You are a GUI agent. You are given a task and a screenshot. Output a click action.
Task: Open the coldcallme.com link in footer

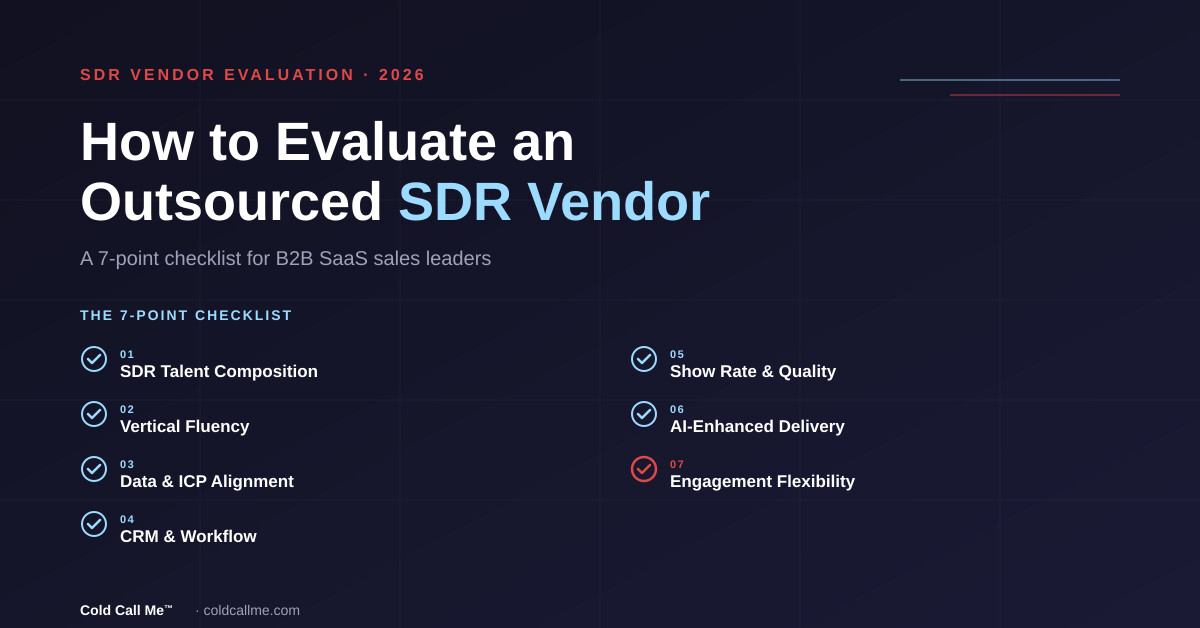251,610
